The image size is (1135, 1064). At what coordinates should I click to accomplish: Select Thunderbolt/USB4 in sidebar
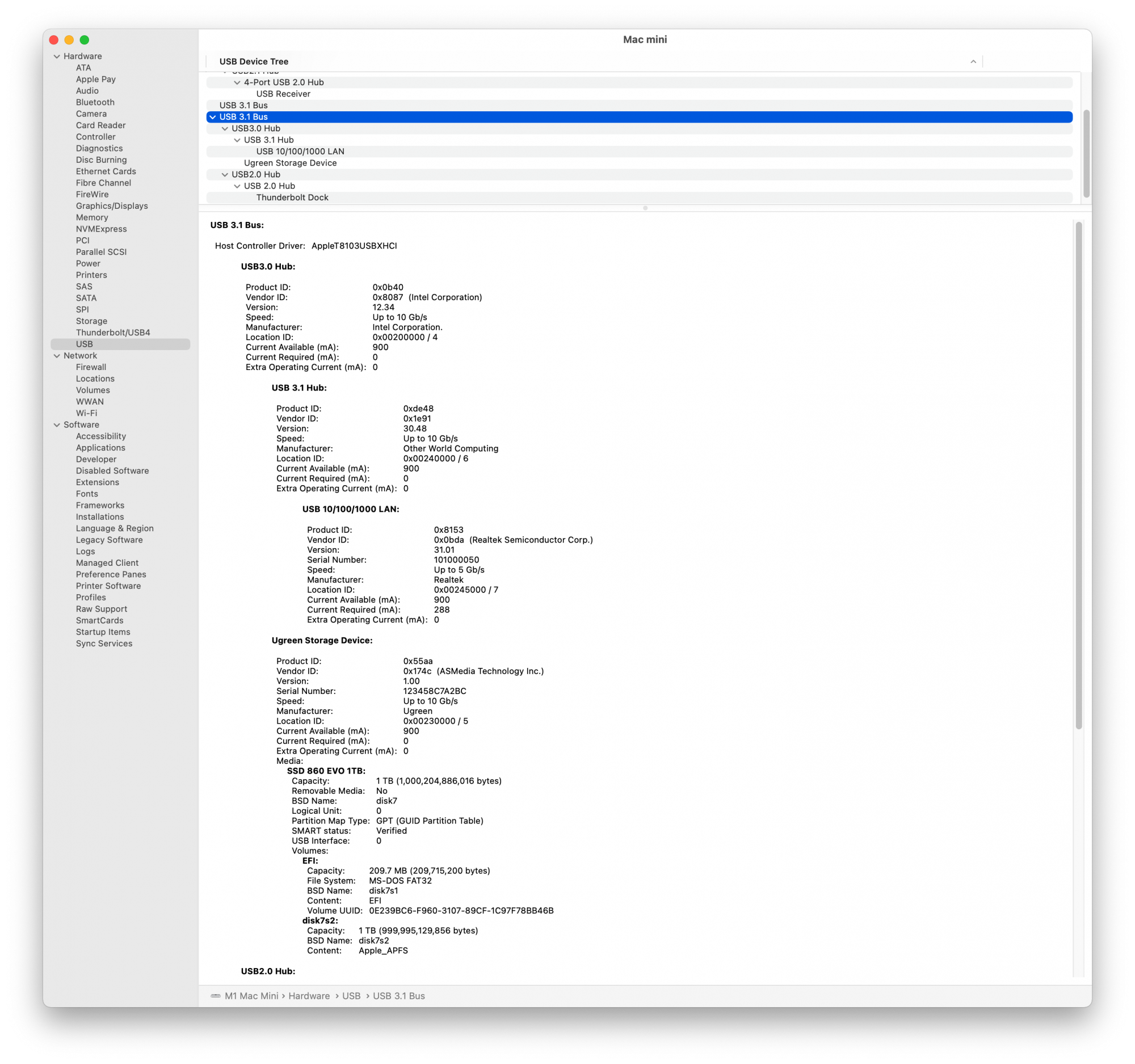113,332
